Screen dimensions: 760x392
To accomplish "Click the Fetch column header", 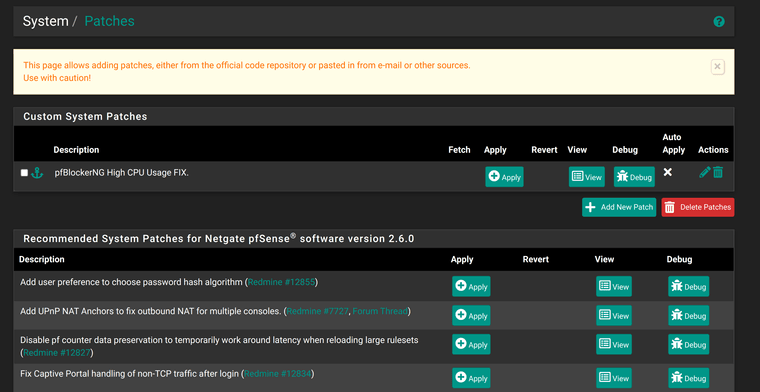I will pos(459,150).
